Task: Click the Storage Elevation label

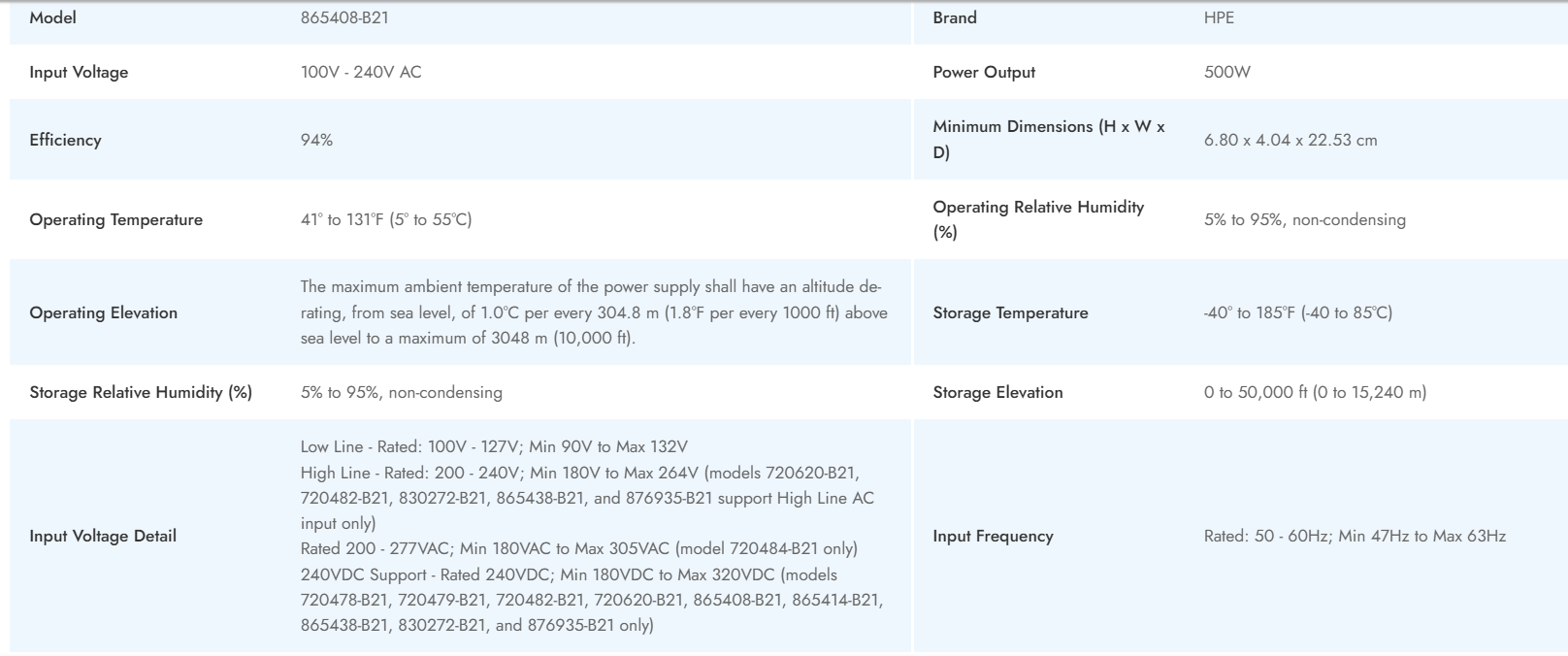Action: [x=997, y=392]
